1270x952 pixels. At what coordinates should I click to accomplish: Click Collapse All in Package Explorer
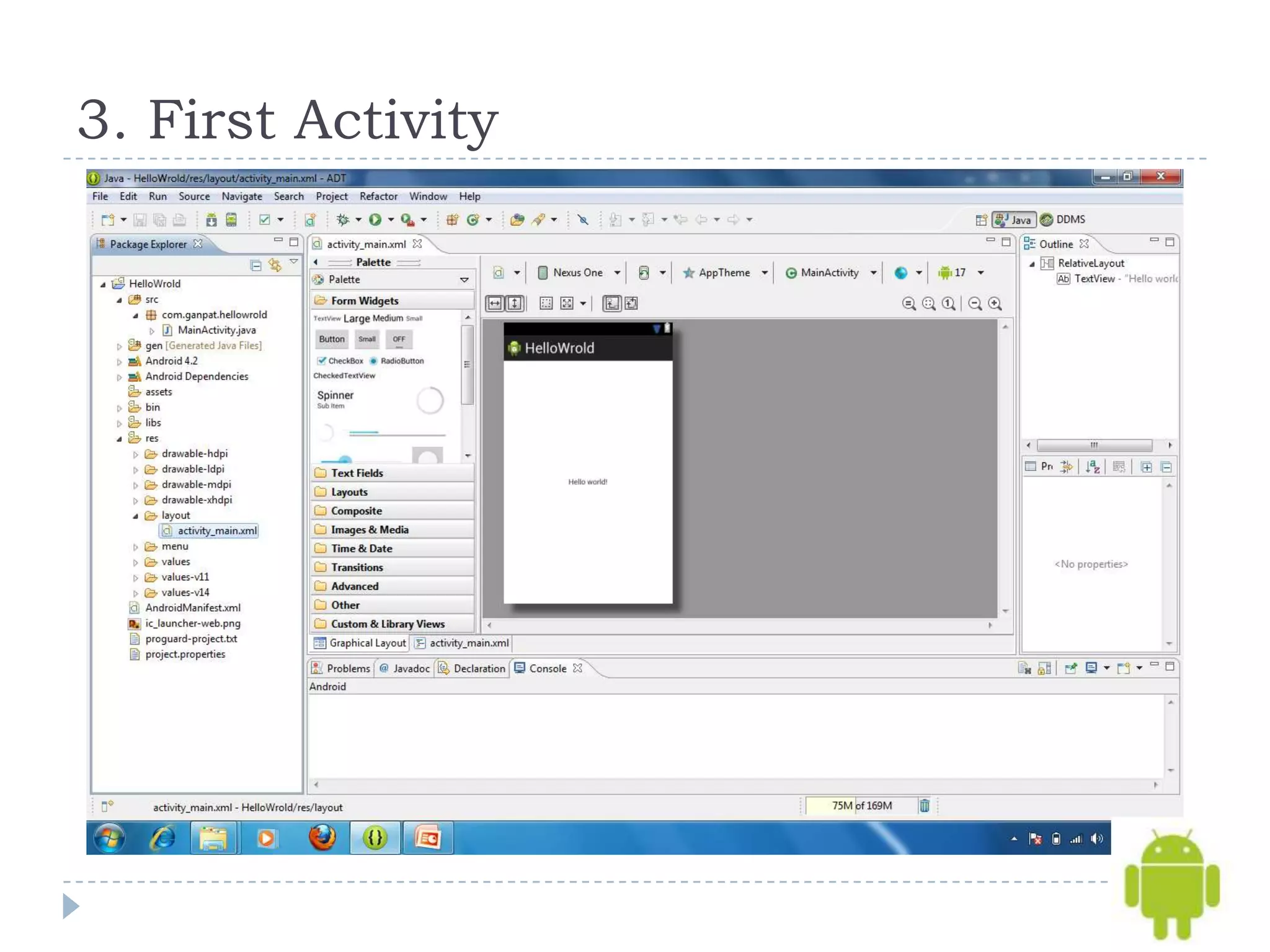click(255, 265)
